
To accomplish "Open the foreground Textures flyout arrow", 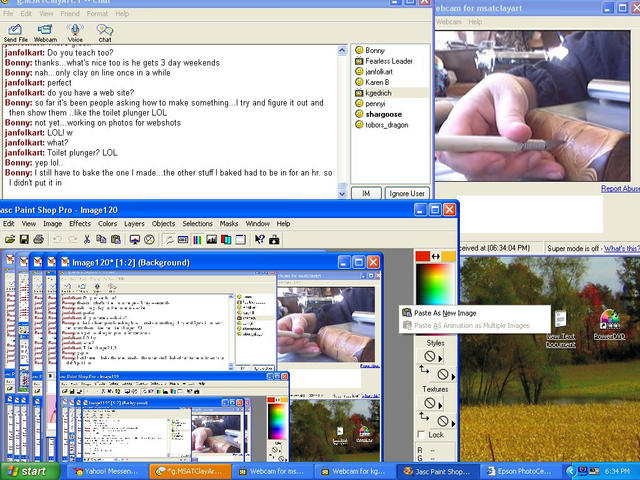I will click(x=440, y=406).
